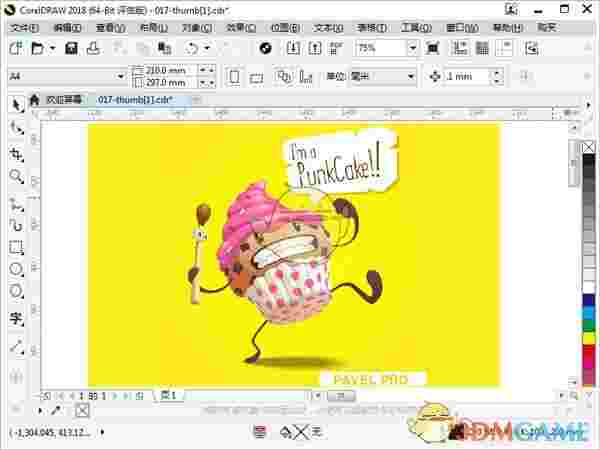Click the Import icon with down arrow
600x450 pixels.
pyautogui.click(x=293, y=48)
